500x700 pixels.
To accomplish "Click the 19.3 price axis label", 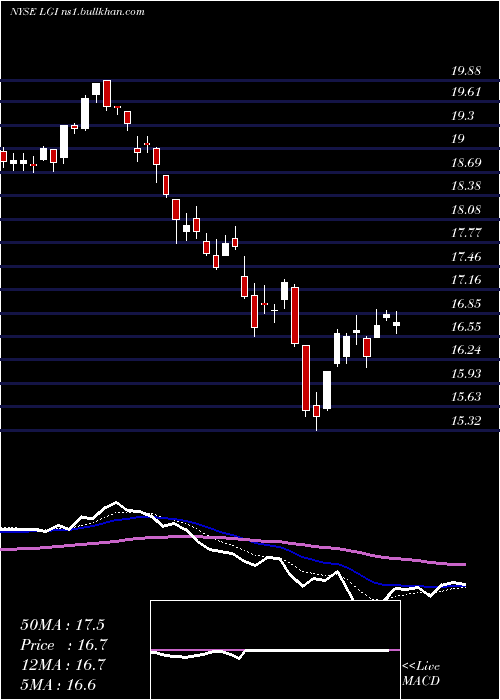I will 463,116.
